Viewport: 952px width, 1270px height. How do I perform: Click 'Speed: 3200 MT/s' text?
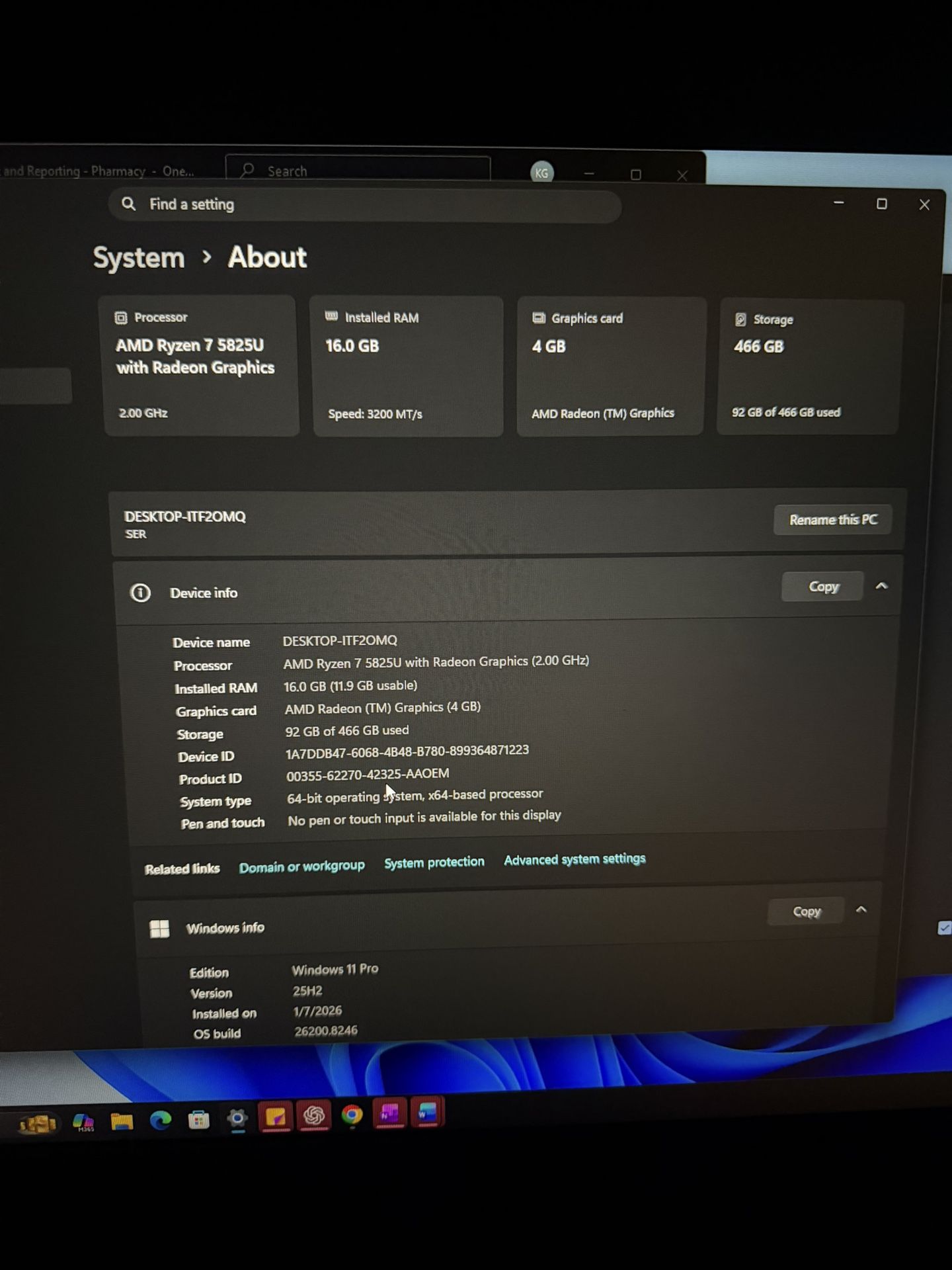pyautogui.click(x=375, y=414)
